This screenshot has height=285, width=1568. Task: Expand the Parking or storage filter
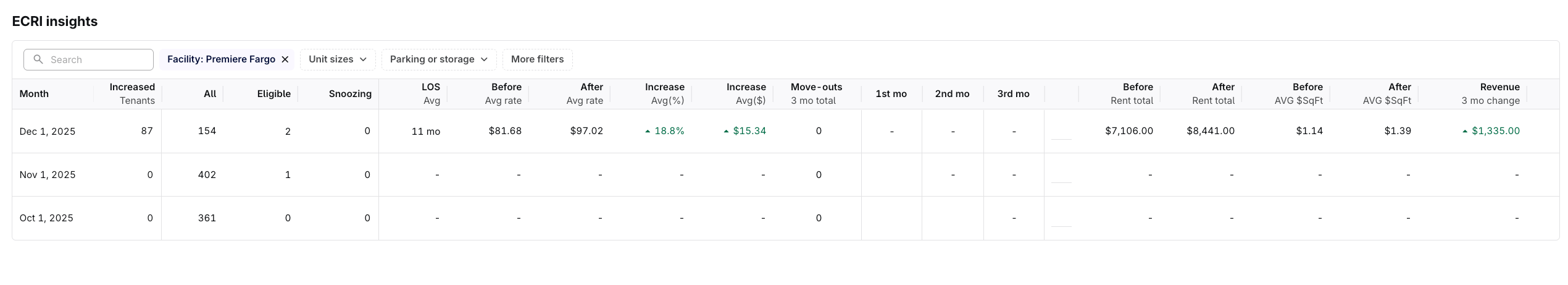438,59
